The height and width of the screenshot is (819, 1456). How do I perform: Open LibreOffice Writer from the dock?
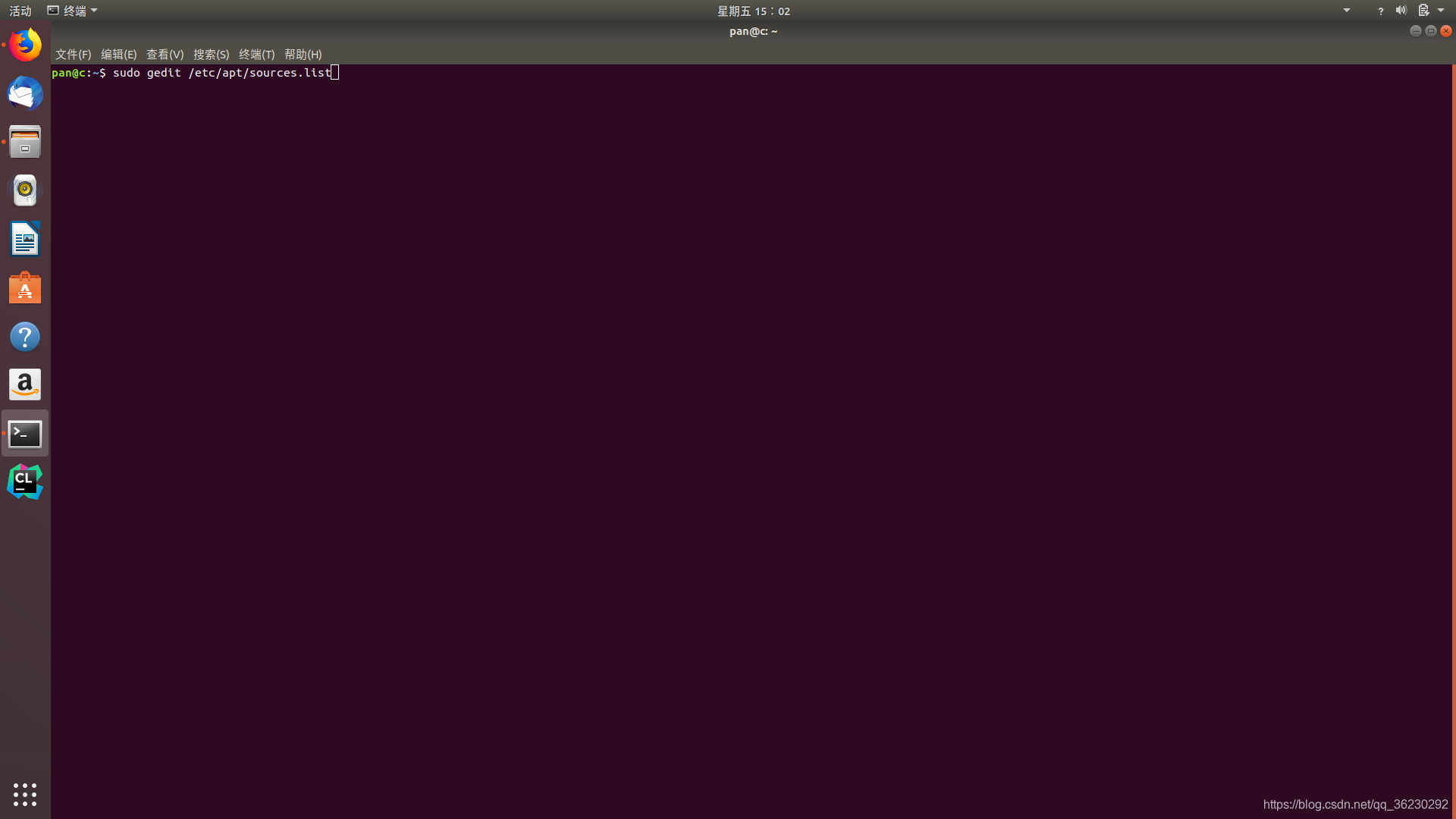[25, 239]
